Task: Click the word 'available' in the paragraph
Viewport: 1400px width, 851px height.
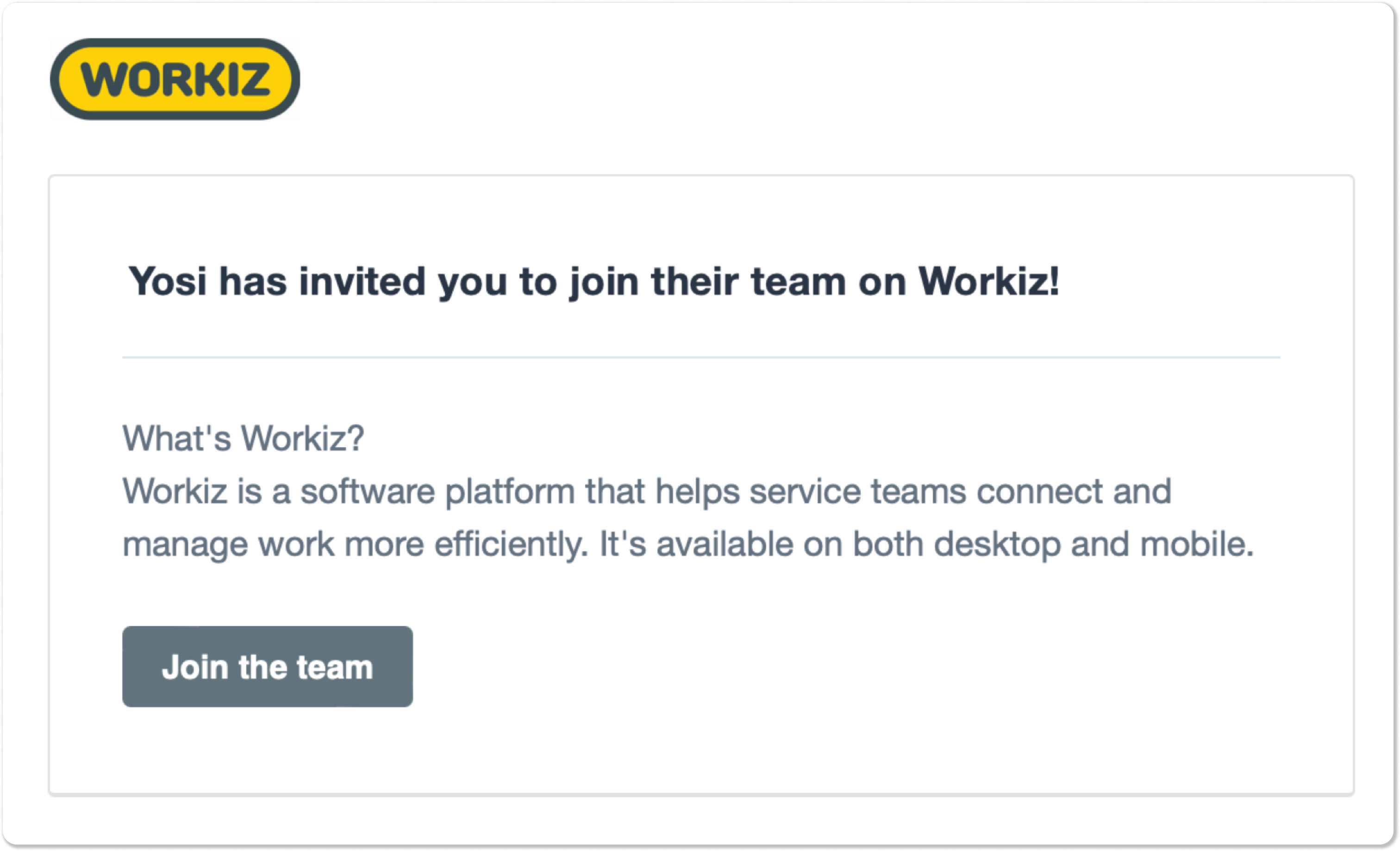Action: point(725,544)
